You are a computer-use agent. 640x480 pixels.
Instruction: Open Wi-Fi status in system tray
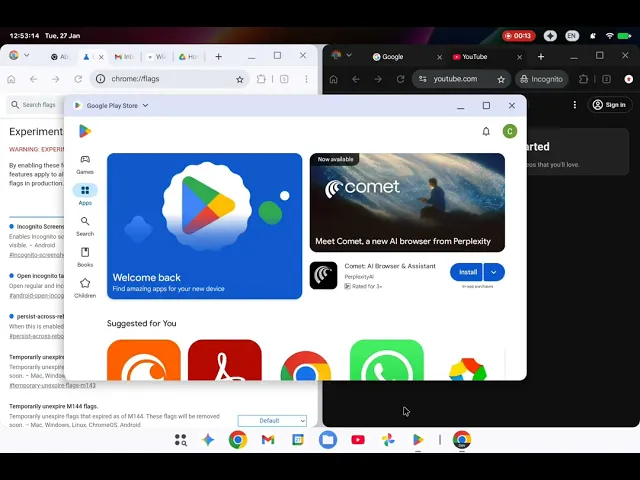point(609,36)
